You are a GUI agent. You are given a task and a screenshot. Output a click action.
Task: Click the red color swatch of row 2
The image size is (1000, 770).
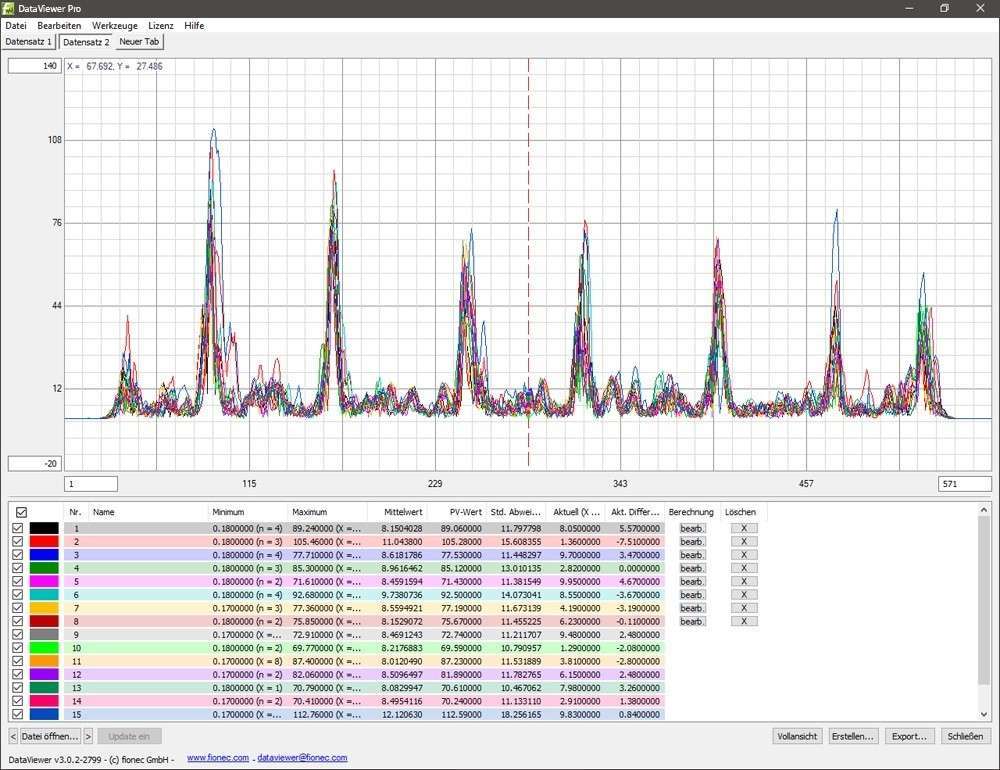coord(44,541)
